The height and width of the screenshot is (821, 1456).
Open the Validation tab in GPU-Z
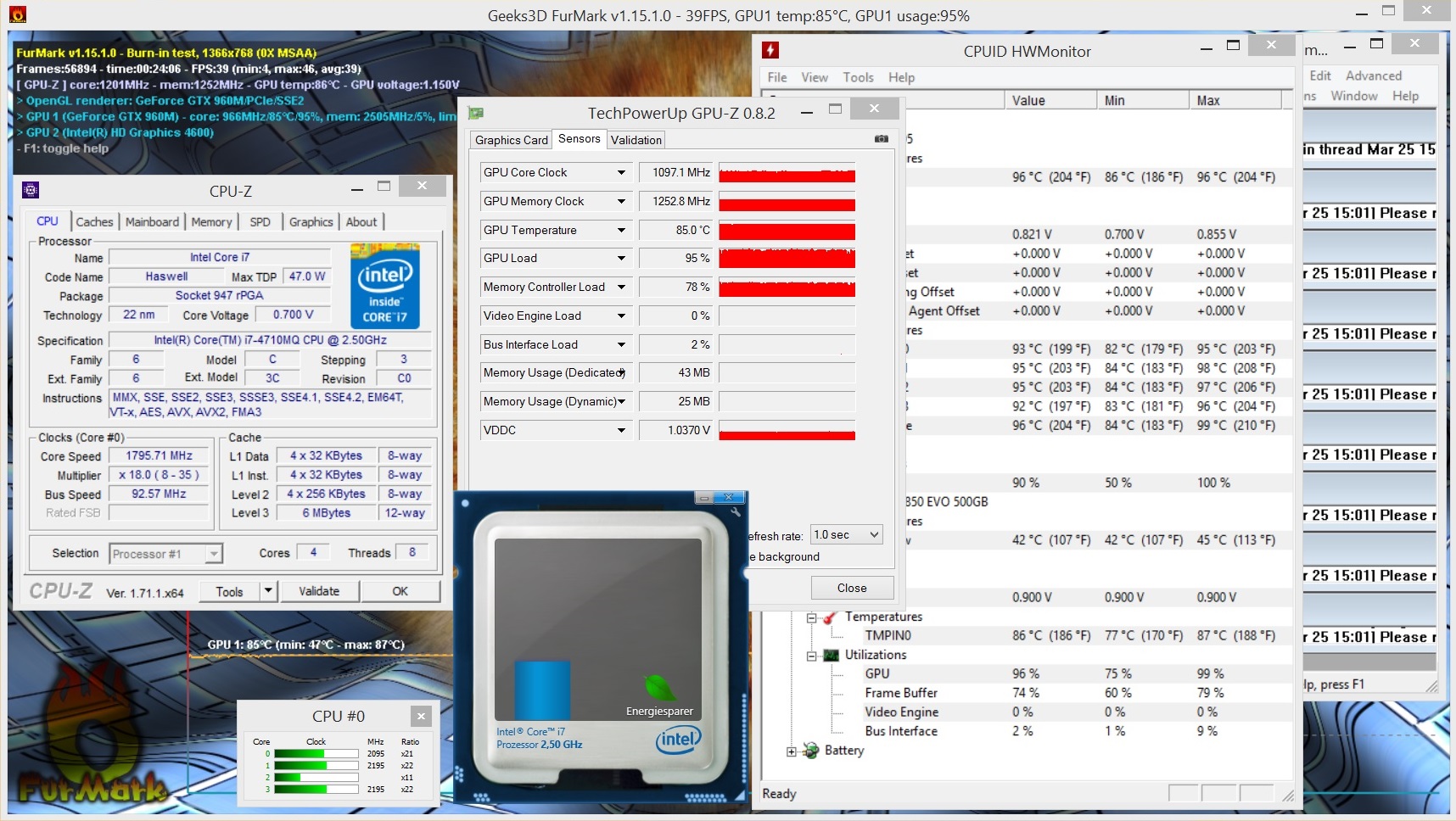tap(636, 141)
